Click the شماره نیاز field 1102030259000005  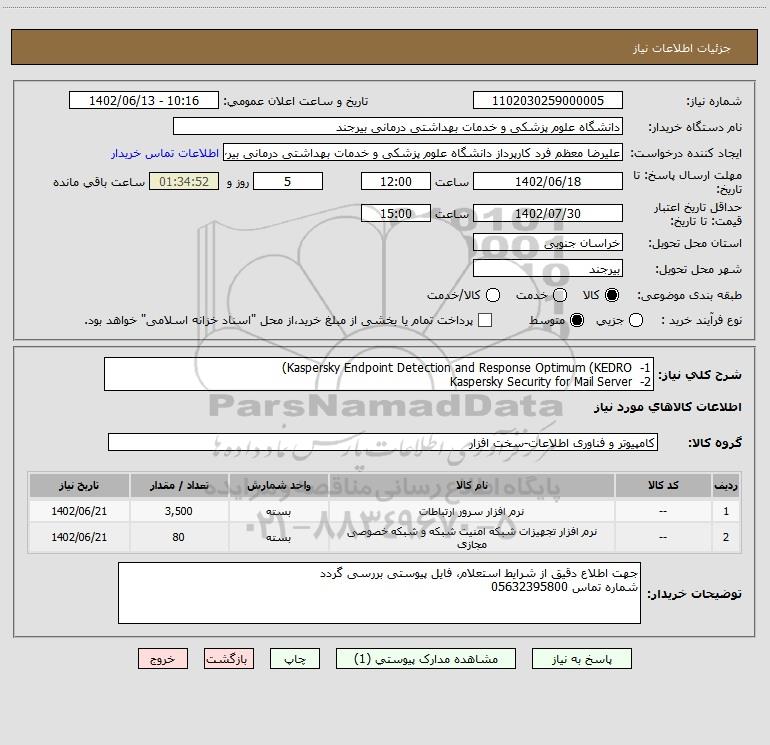pyautogui.click(x=548, y=100)
